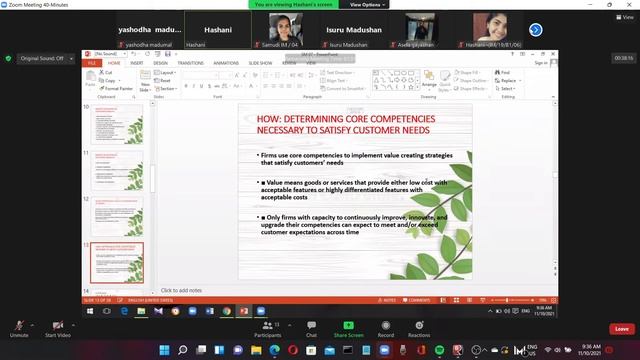Start Video in Zoom controls
The image size is (640, 360).
click(58, 329)
